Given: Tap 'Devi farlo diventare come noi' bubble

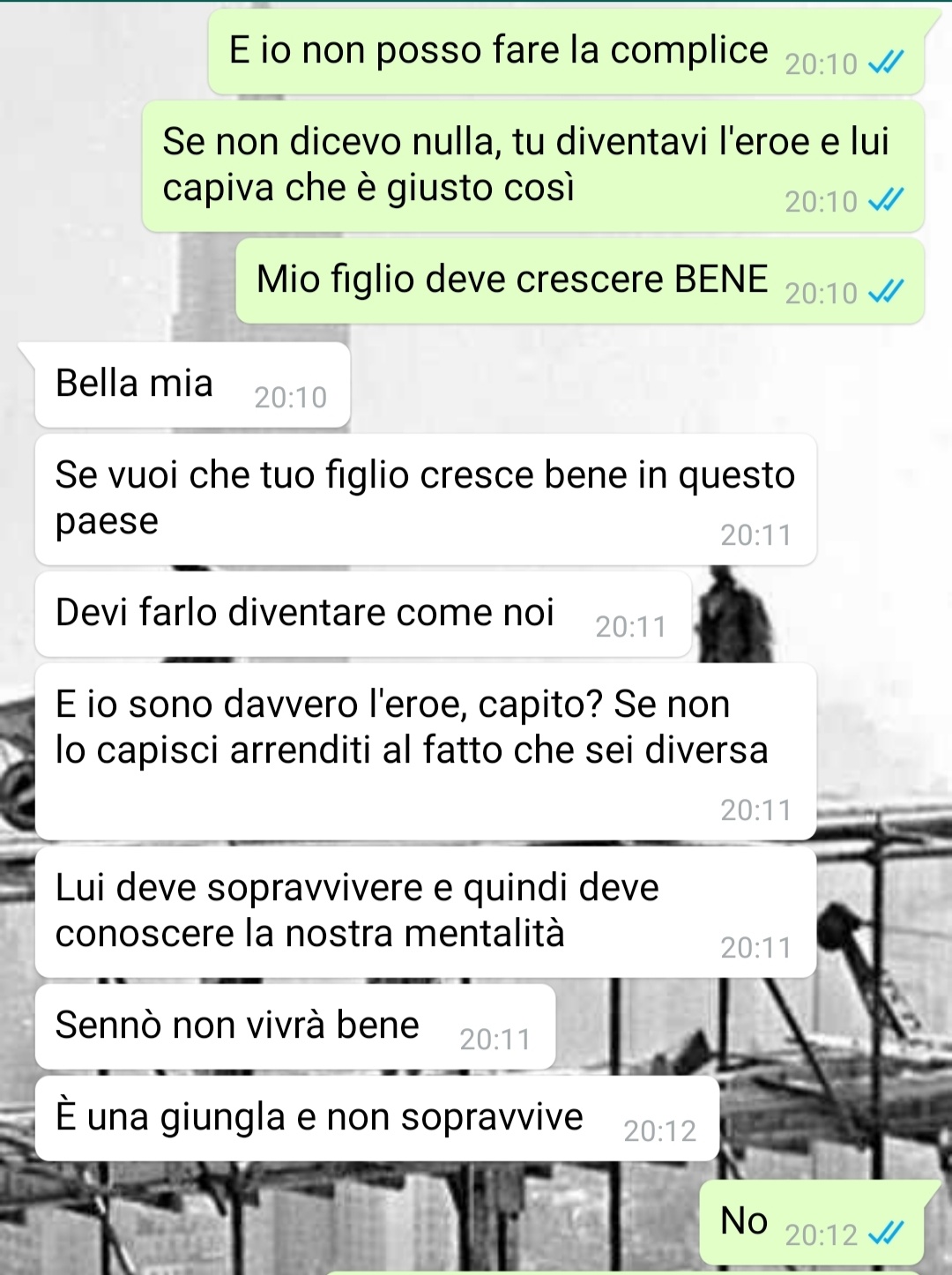Looking at the screenshot, I should pos(363,615).
